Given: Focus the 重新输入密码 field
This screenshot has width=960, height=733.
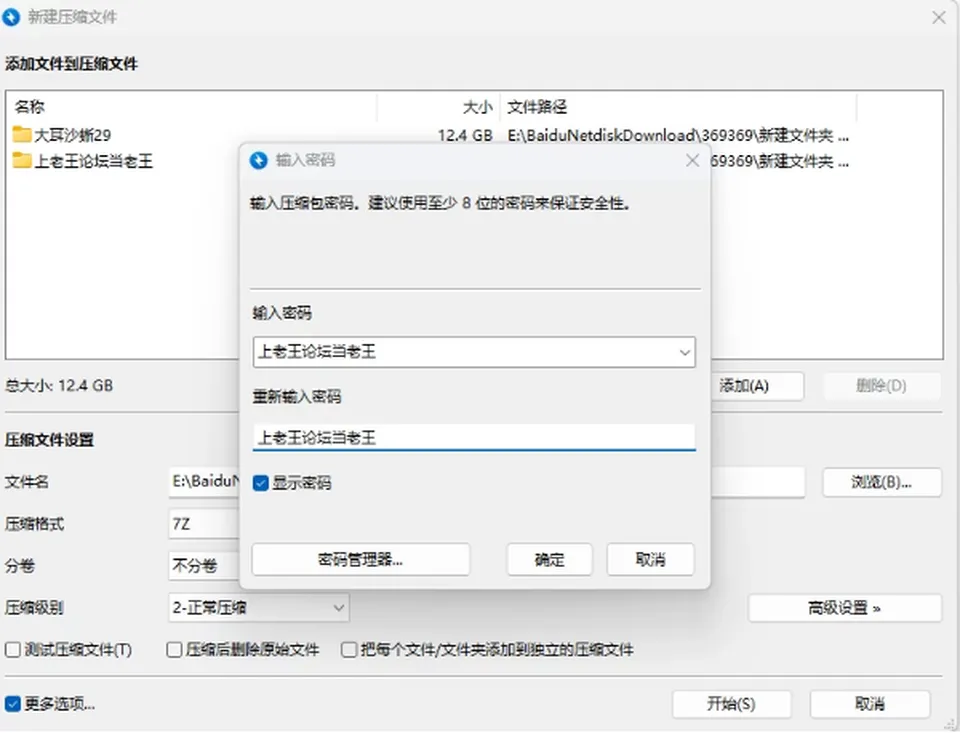Looking at the screenshot, I should coord(474,437).
